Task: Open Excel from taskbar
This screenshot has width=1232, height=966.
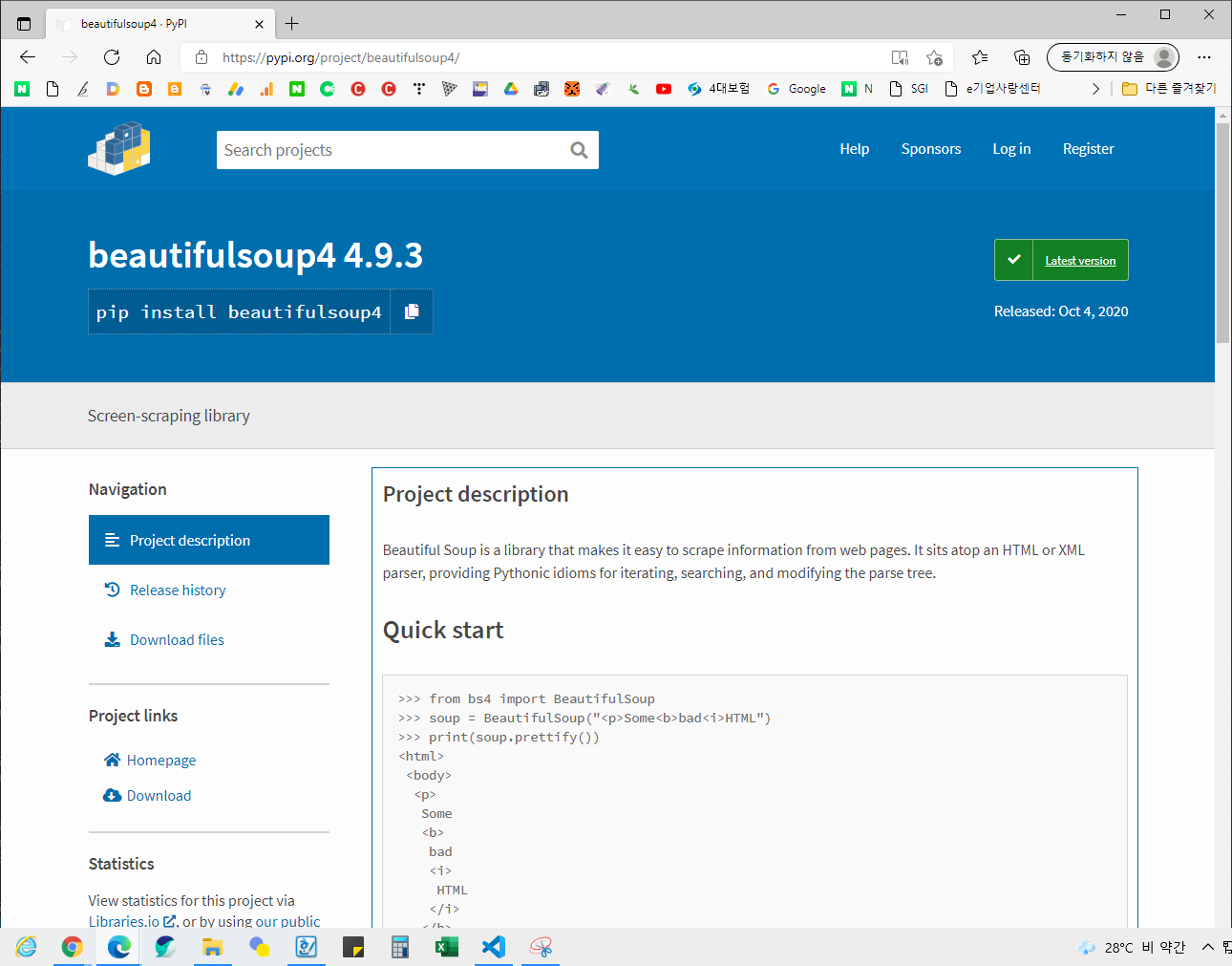Action: 446,947
